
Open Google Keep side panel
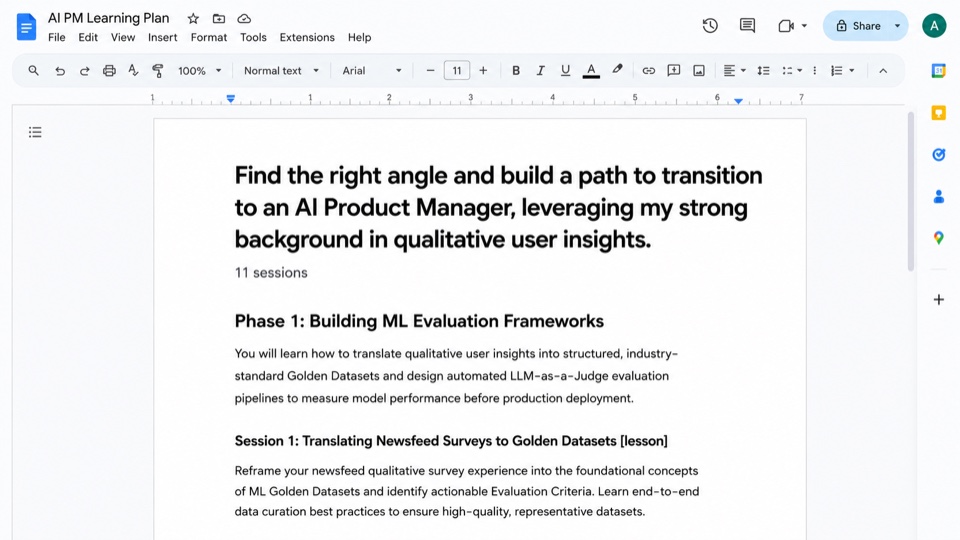pyautogui.click(x=939, y=113)
